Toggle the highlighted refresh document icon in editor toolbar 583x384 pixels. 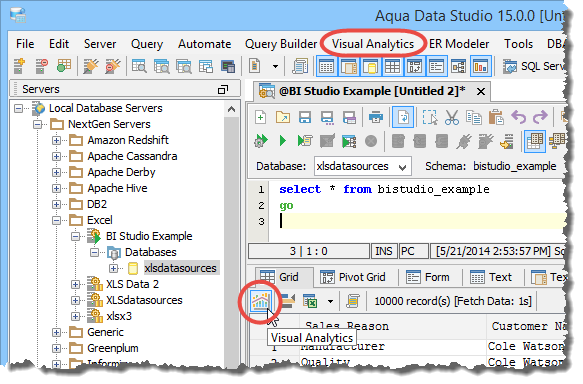(403, 117)
